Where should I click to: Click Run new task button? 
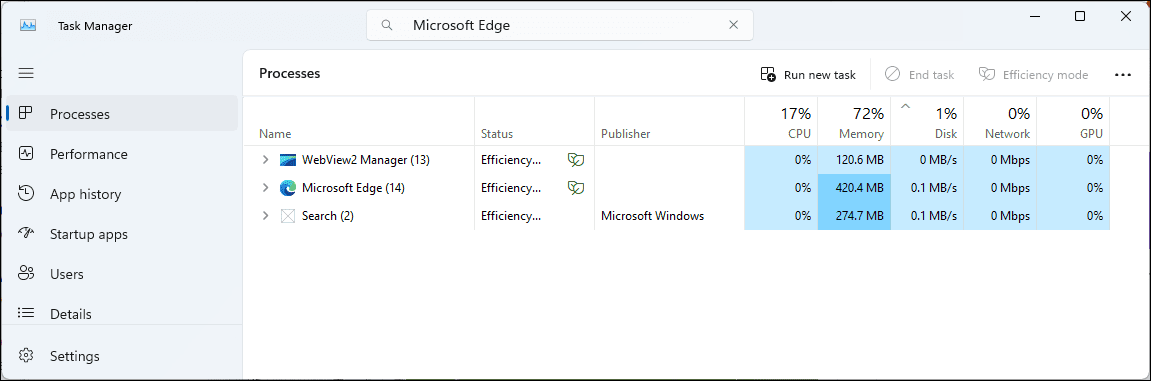pos(808,74)
